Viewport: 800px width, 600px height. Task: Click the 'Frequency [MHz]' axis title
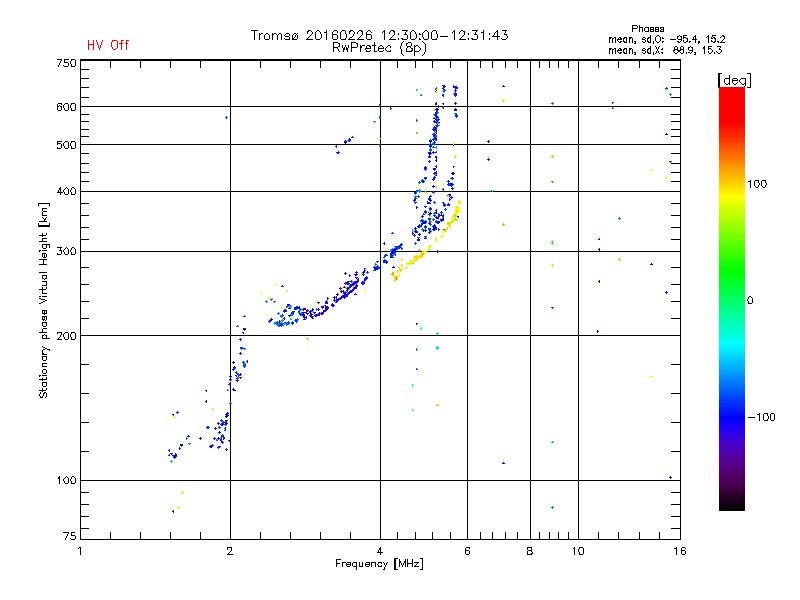pos(379,564)
